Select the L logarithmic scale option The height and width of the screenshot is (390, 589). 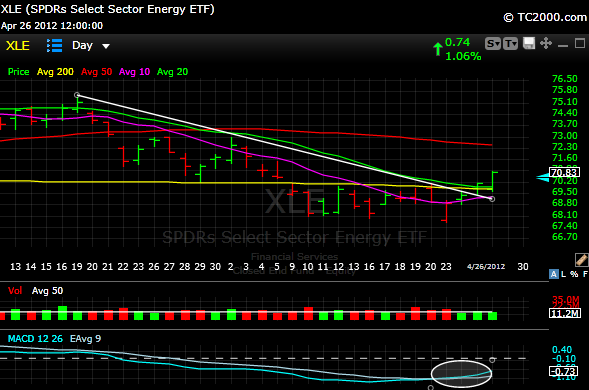pyautogui.click(x=563, y=274)
